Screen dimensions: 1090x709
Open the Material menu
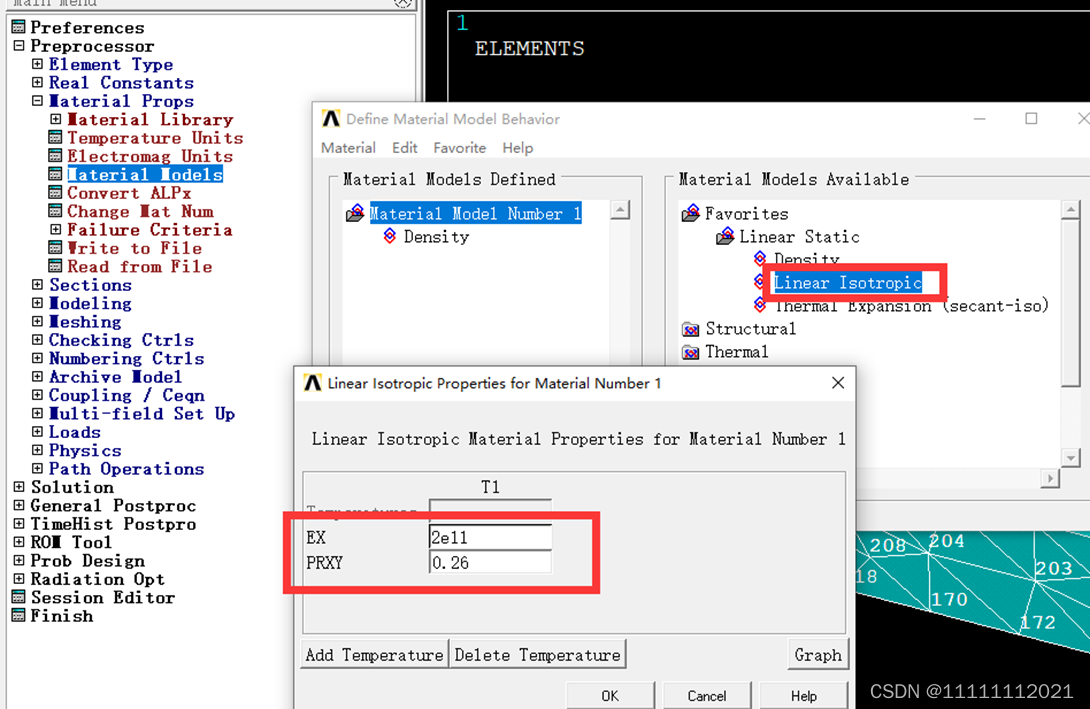click(x=348, y=148)
